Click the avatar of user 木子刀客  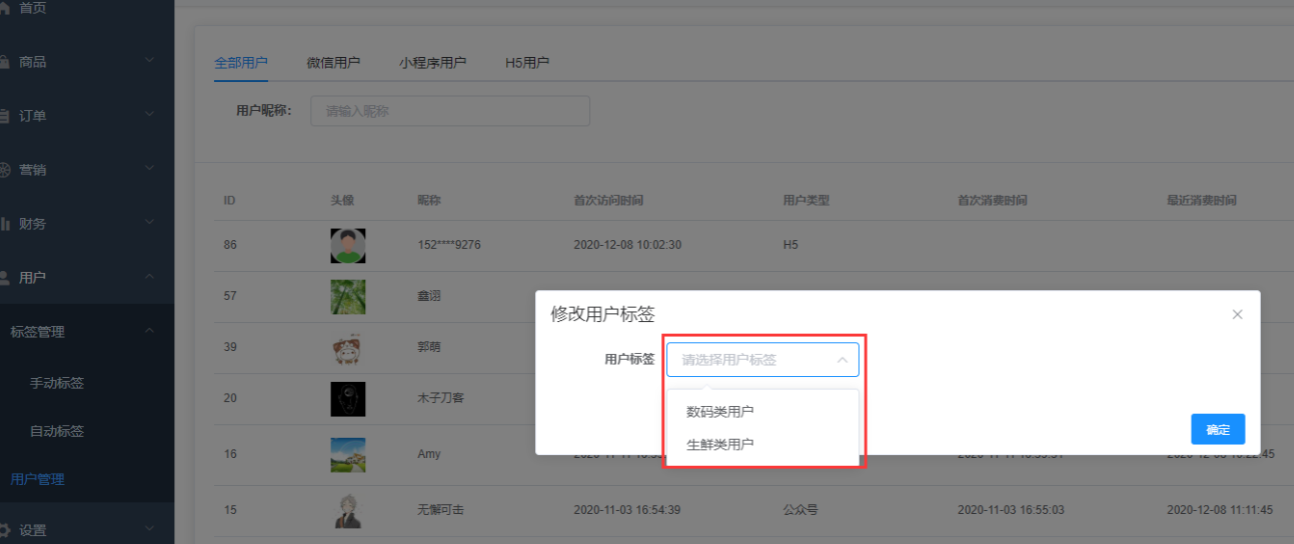pyautogui.click(x=348, y=399)
